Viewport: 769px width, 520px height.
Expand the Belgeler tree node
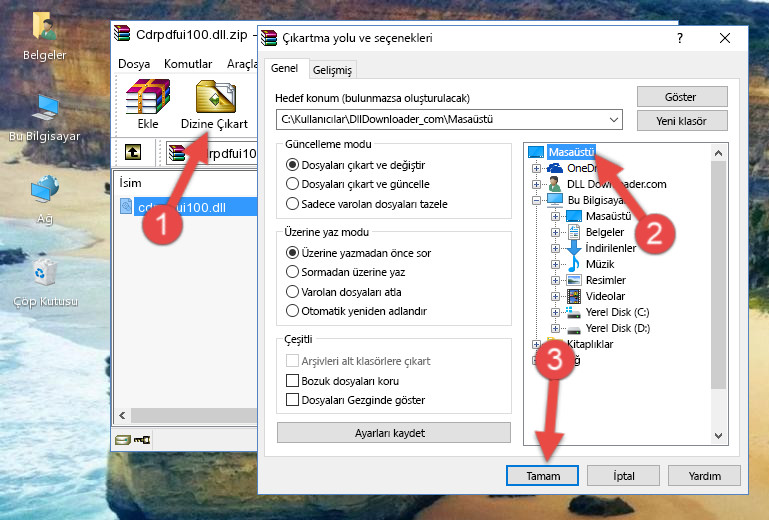[x=555, y=233]
